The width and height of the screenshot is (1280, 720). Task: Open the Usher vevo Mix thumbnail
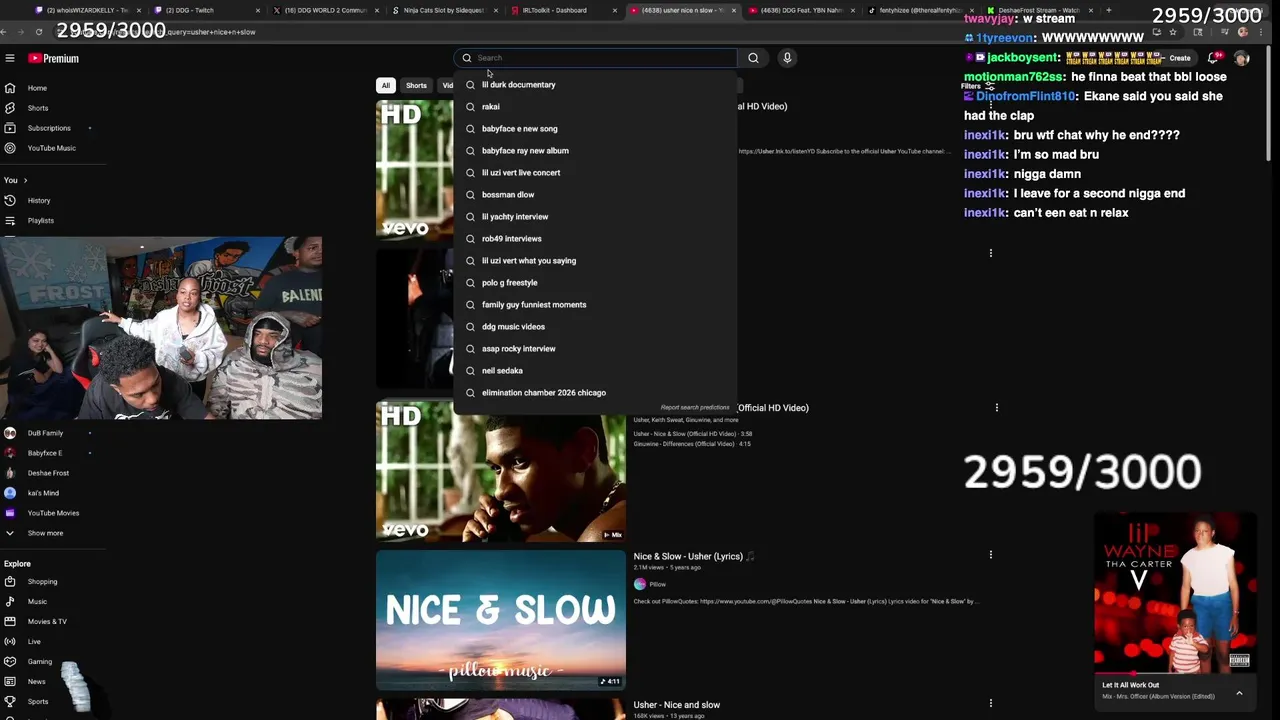(x=501, y=471)
